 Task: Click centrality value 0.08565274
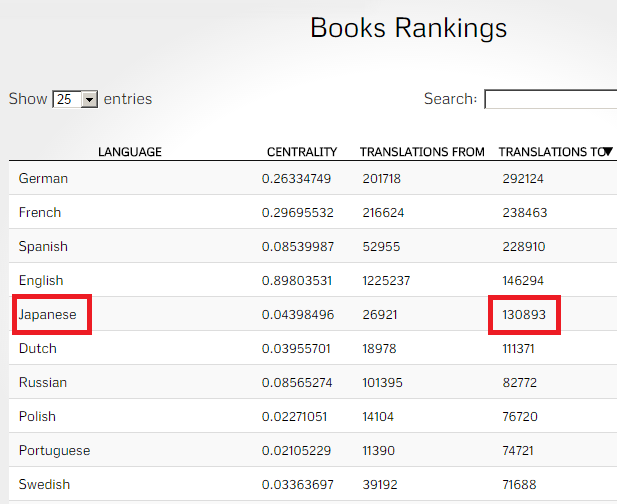click(x=297, y=382)
